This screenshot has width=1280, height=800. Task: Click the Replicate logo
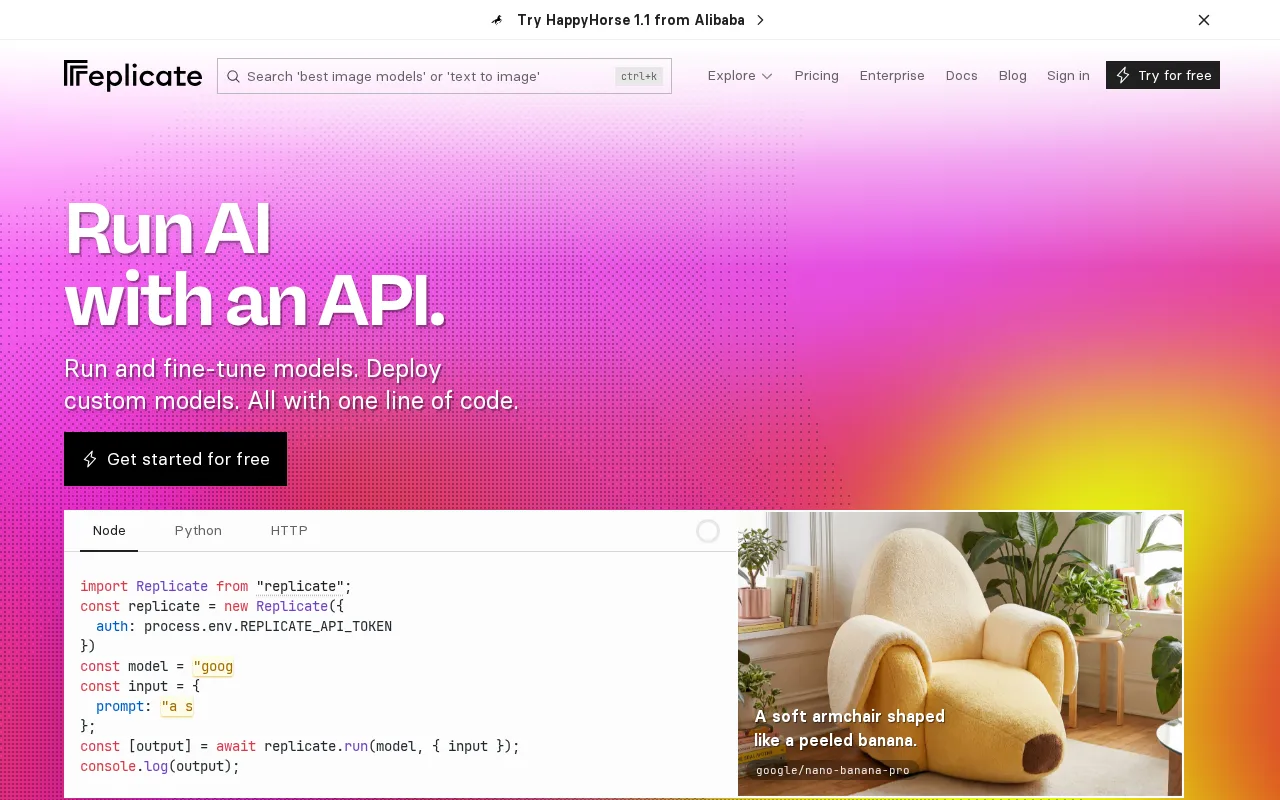[x=133, y=76]
